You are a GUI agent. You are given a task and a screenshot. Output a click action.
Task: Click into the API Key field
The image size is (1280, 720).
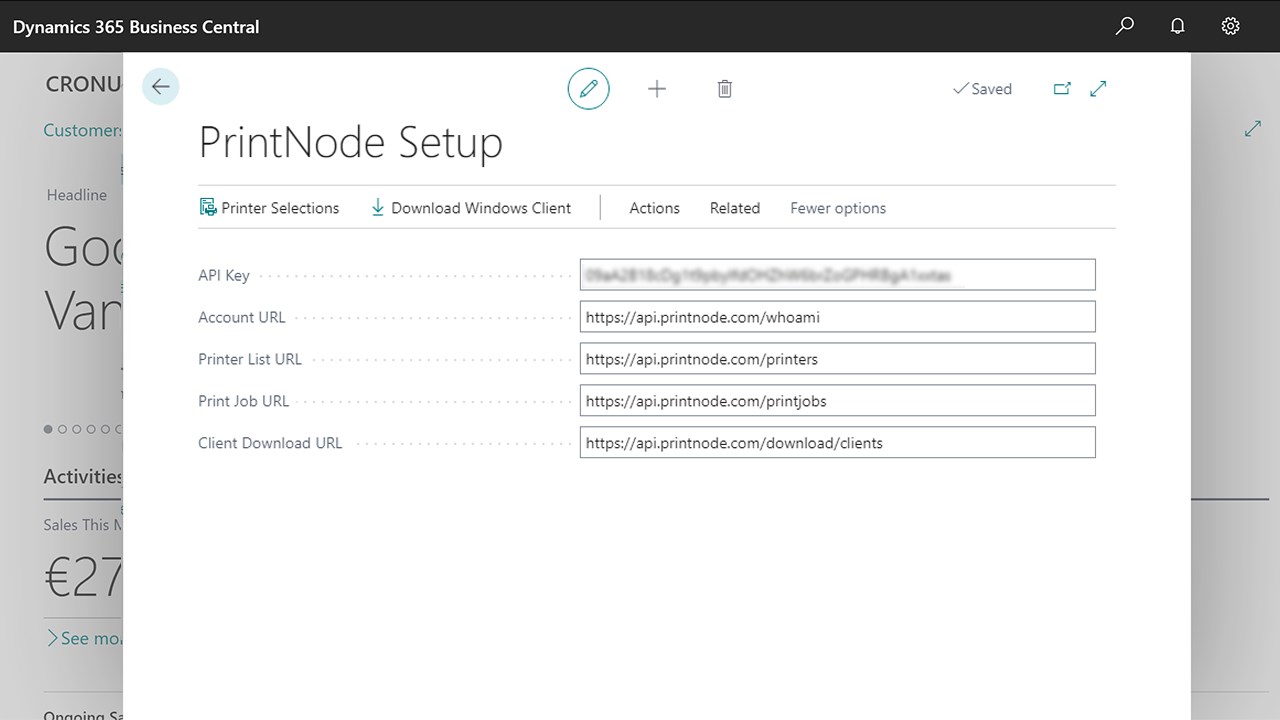pyautogui.click(x=837, y=275)
